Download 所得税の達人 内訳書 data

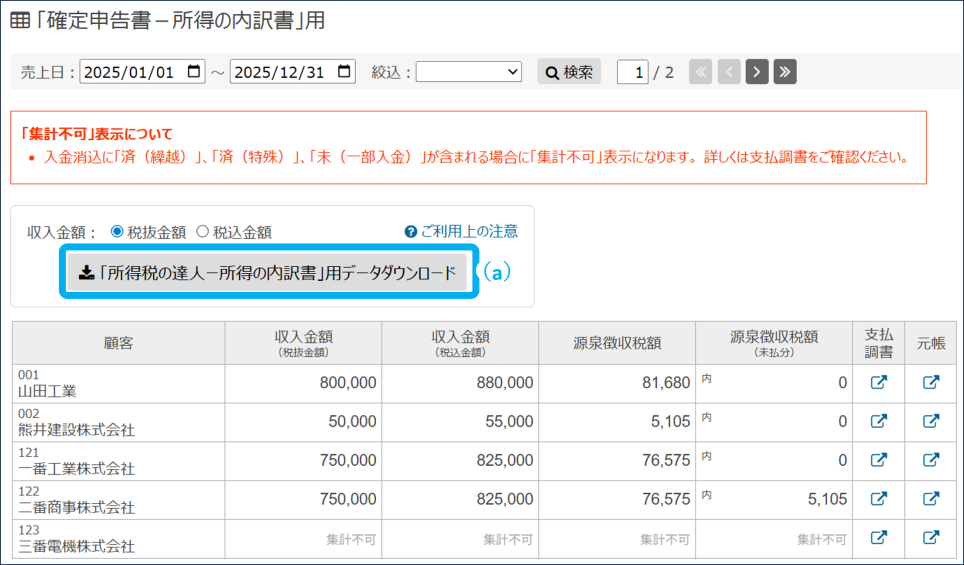(x=268, y=273)
